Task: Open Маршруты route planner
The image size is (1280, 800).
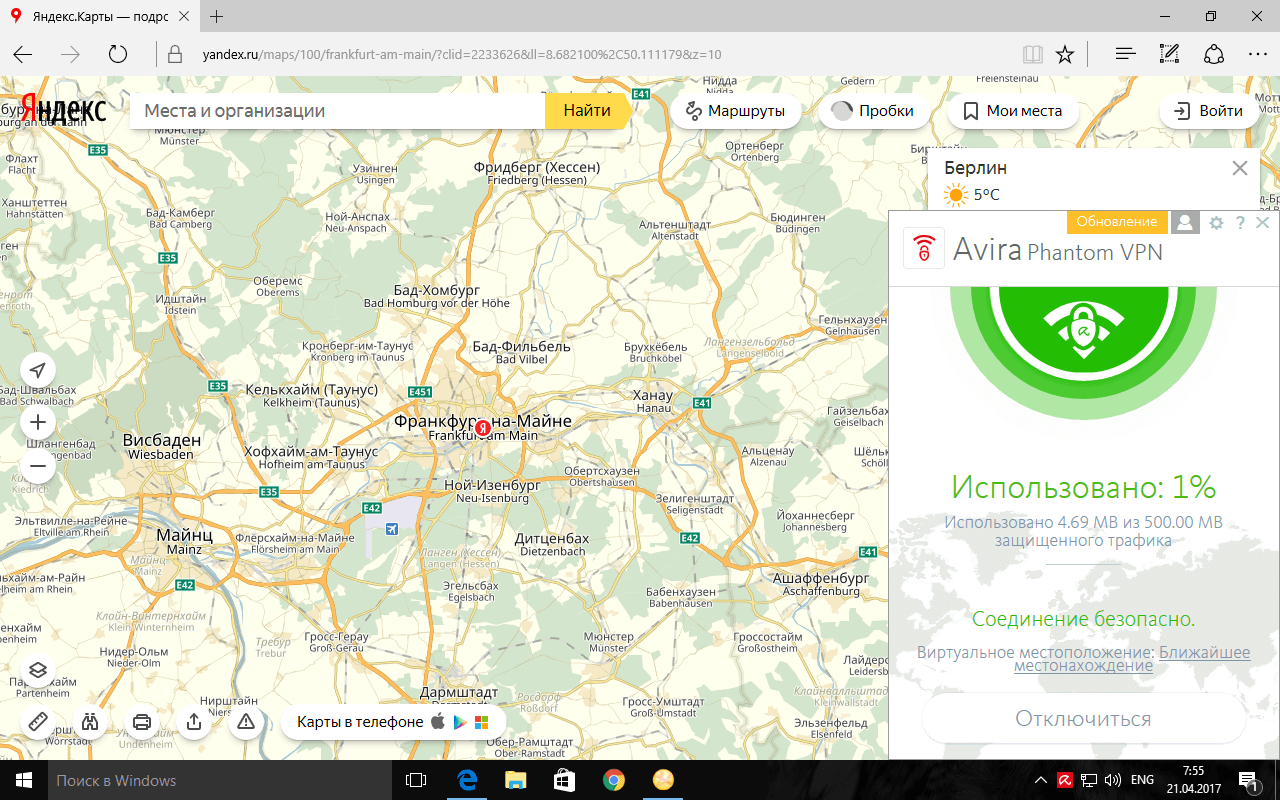Action: 735,111
